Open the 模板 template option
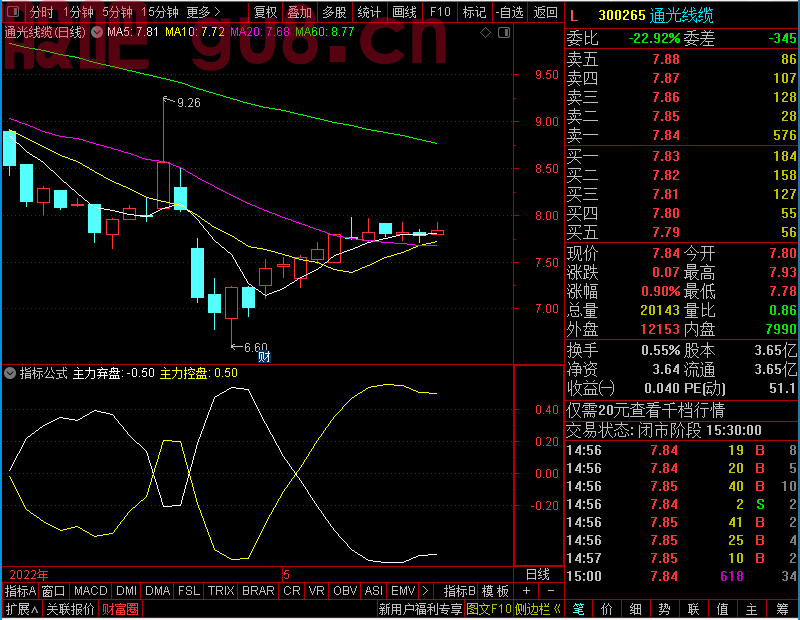The image size is (800, 620). 495,591
